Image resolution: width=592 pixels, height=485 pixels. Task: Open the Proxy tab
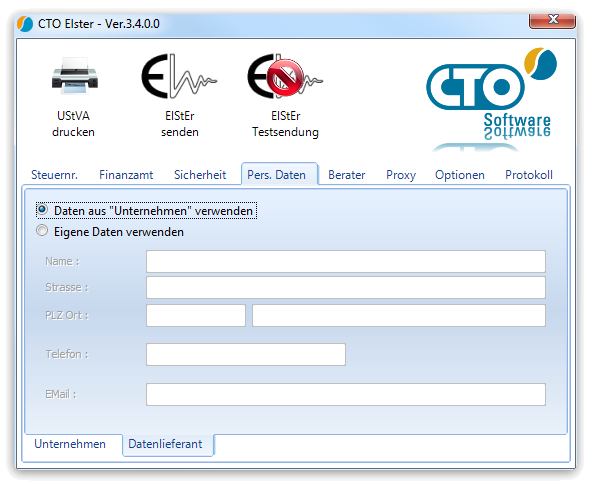coord(401,175)
